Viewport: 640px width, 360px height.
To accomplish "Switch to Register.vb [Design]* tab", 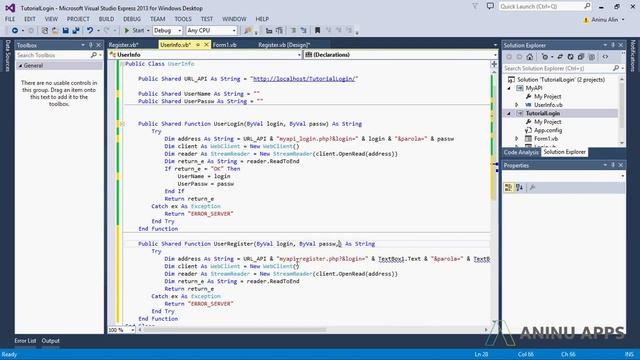I will click(x=284, y=45).
